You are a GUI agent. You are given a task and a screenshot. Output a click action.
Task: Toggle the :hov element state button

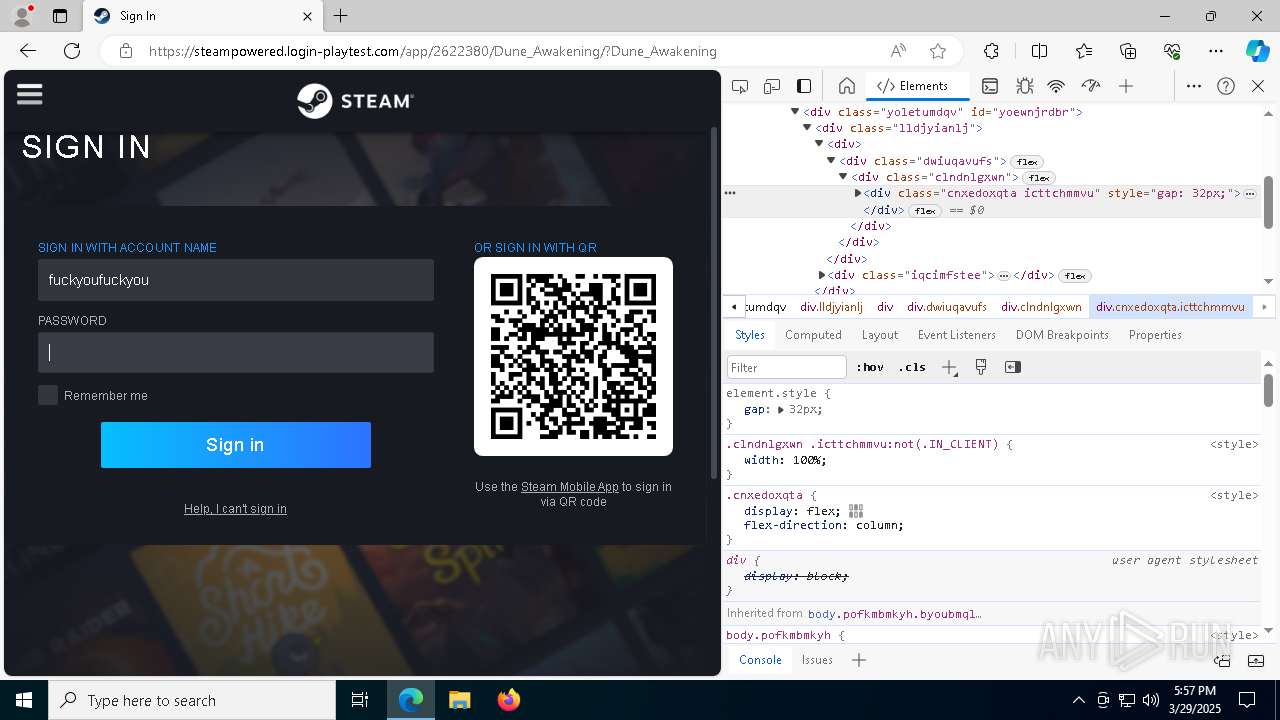tap(870, 367)
